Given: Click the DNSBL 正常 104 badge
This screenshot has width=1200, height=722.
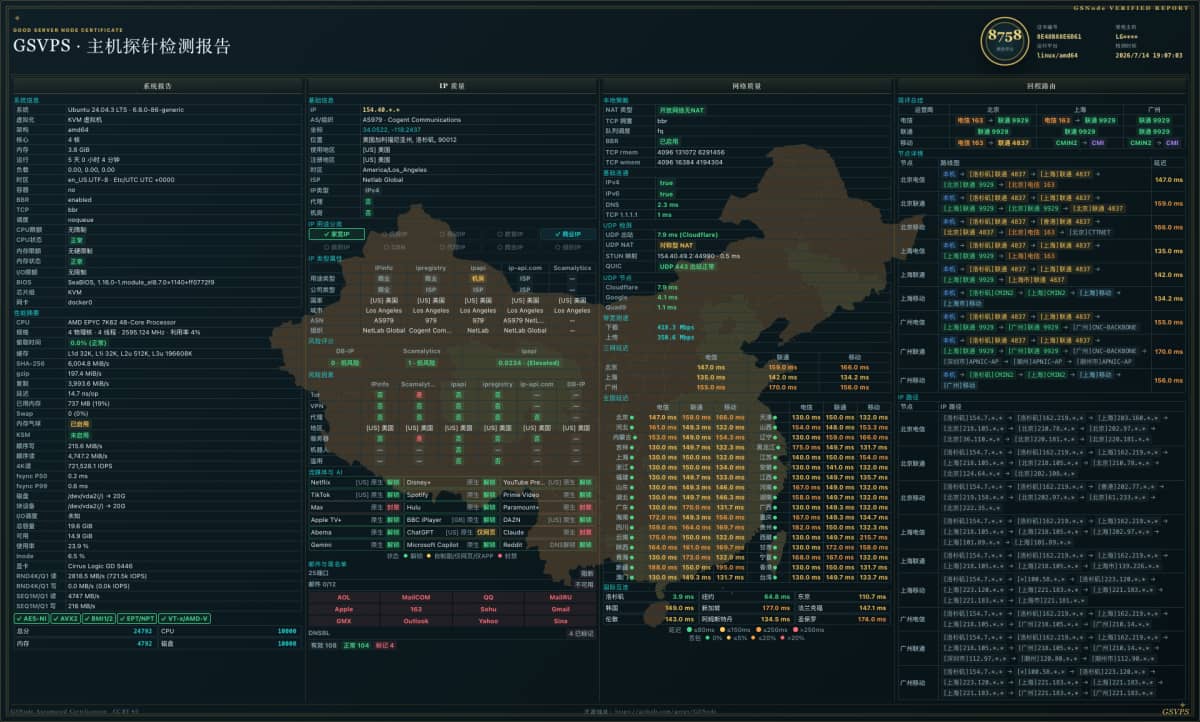Looking at the screenshot, I should click(x=356, y=646).
